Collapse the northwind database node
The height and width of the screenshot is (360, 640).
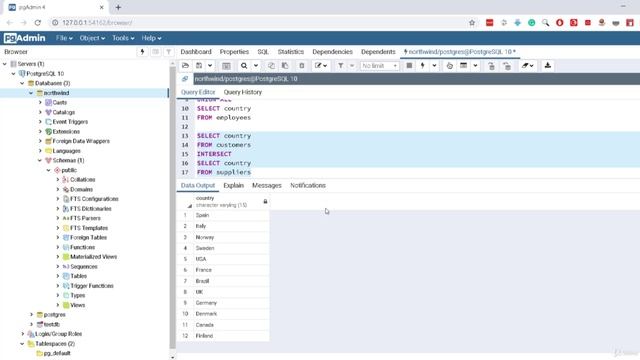(x=31, y=93)
